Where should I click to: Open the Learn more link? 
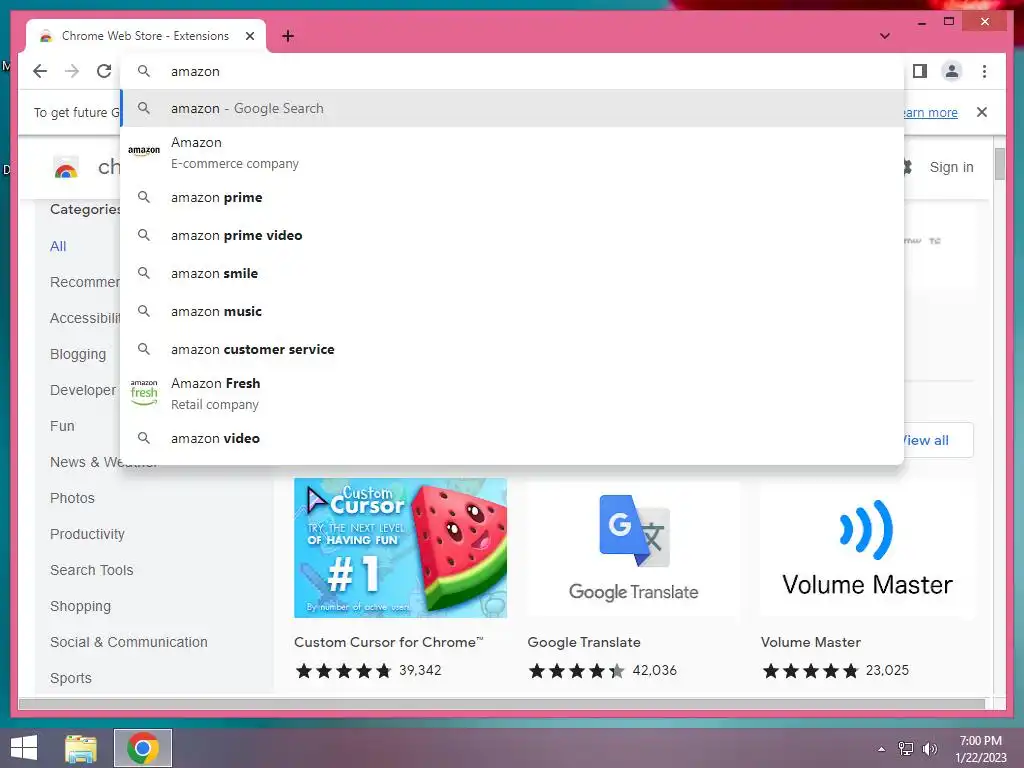[929, 112]
